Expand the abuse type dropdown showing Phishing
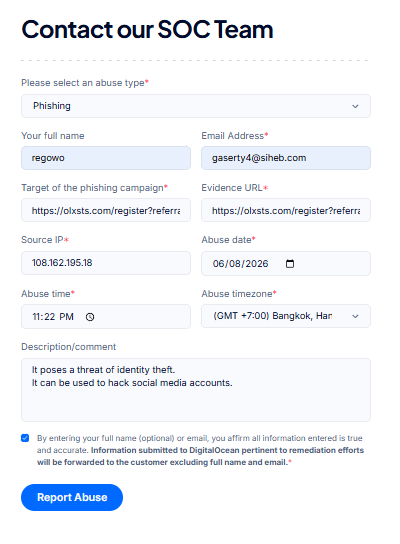The width and height of the screenshot is (400, 544). (x=196, y=106)
